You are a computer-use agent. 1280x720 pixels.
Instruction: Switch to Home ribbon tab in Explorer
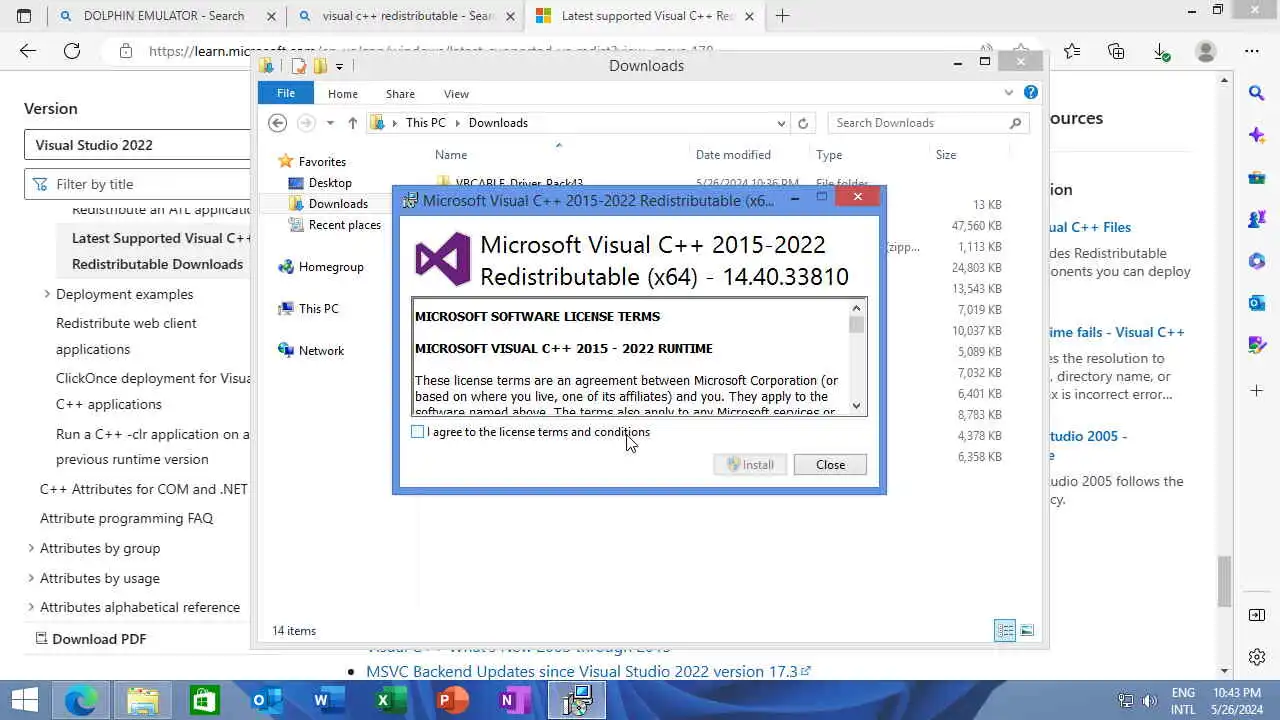coord(343,94)
